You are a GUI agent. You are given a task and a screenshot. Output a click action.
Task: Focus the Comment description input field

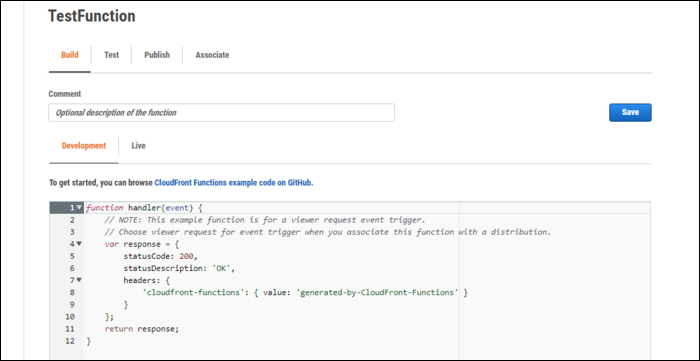pyautogui.click(x=221, y=113)
